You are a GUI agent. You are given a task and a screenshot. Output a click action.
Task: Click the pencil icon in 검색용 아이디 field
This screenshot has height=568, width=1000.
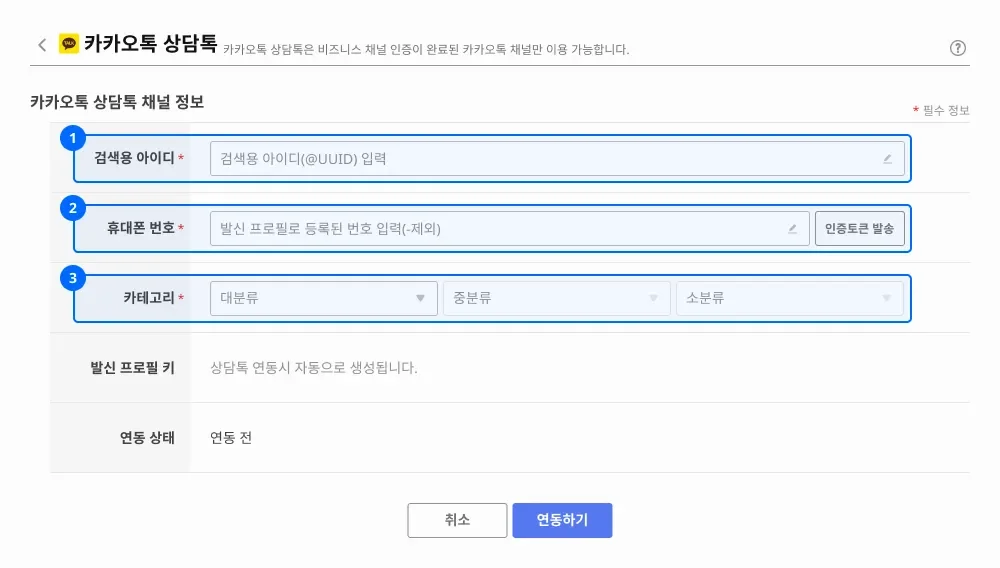tap(887, 159)
